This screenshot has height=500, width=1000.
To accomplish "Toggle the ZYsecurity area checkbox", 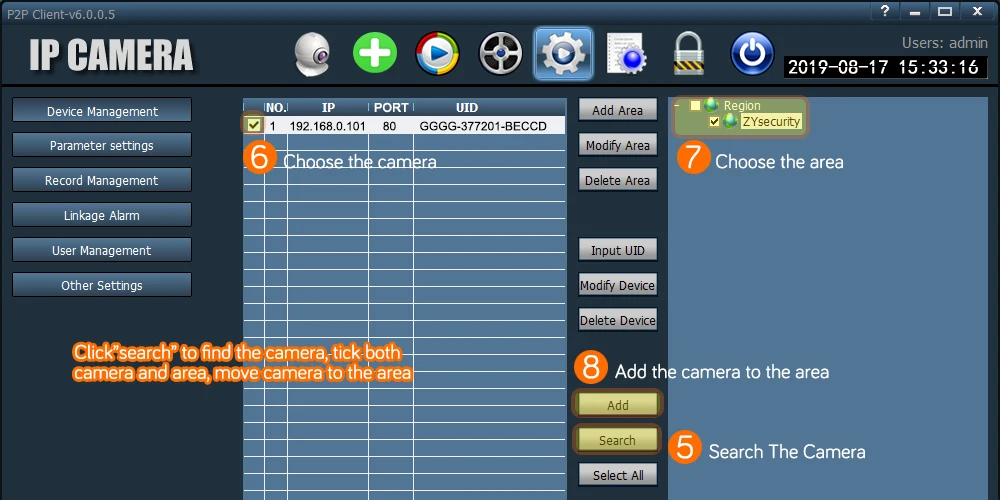I will click(714, 121).
